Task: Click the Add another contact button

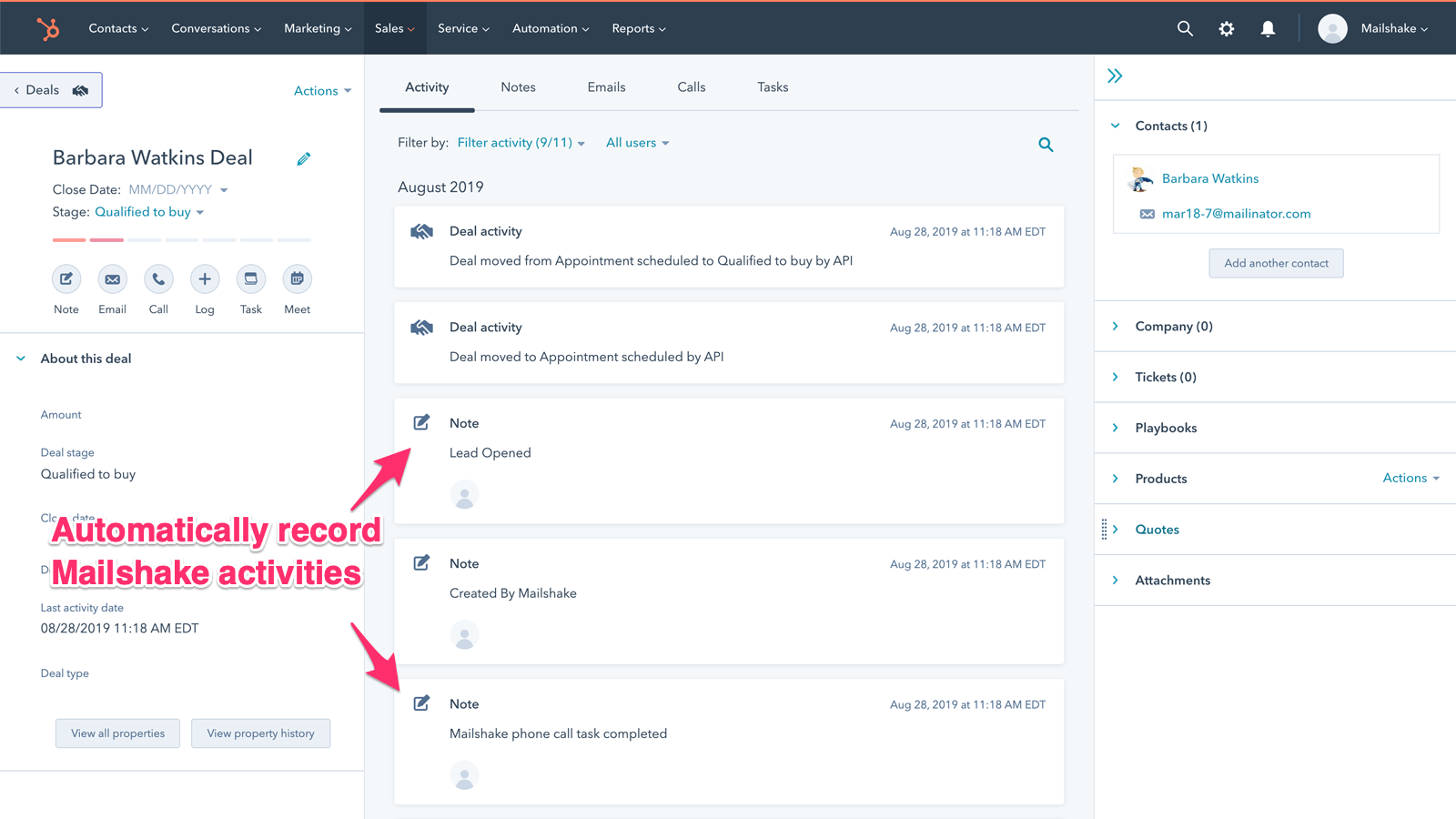Action: [x=1276, y=263]
